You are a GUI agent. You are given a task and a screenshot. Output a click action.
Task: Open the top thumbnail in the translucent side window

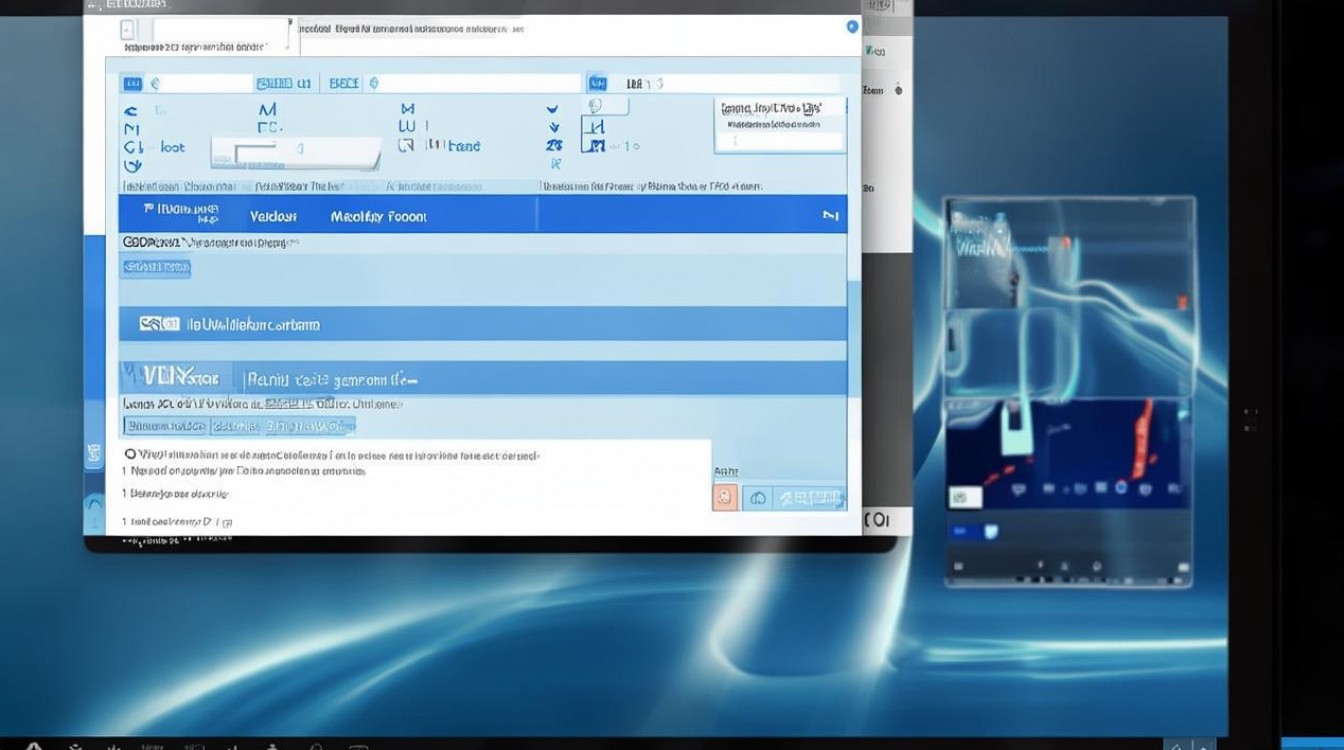pyautogui.click(x=1069, y=253)
